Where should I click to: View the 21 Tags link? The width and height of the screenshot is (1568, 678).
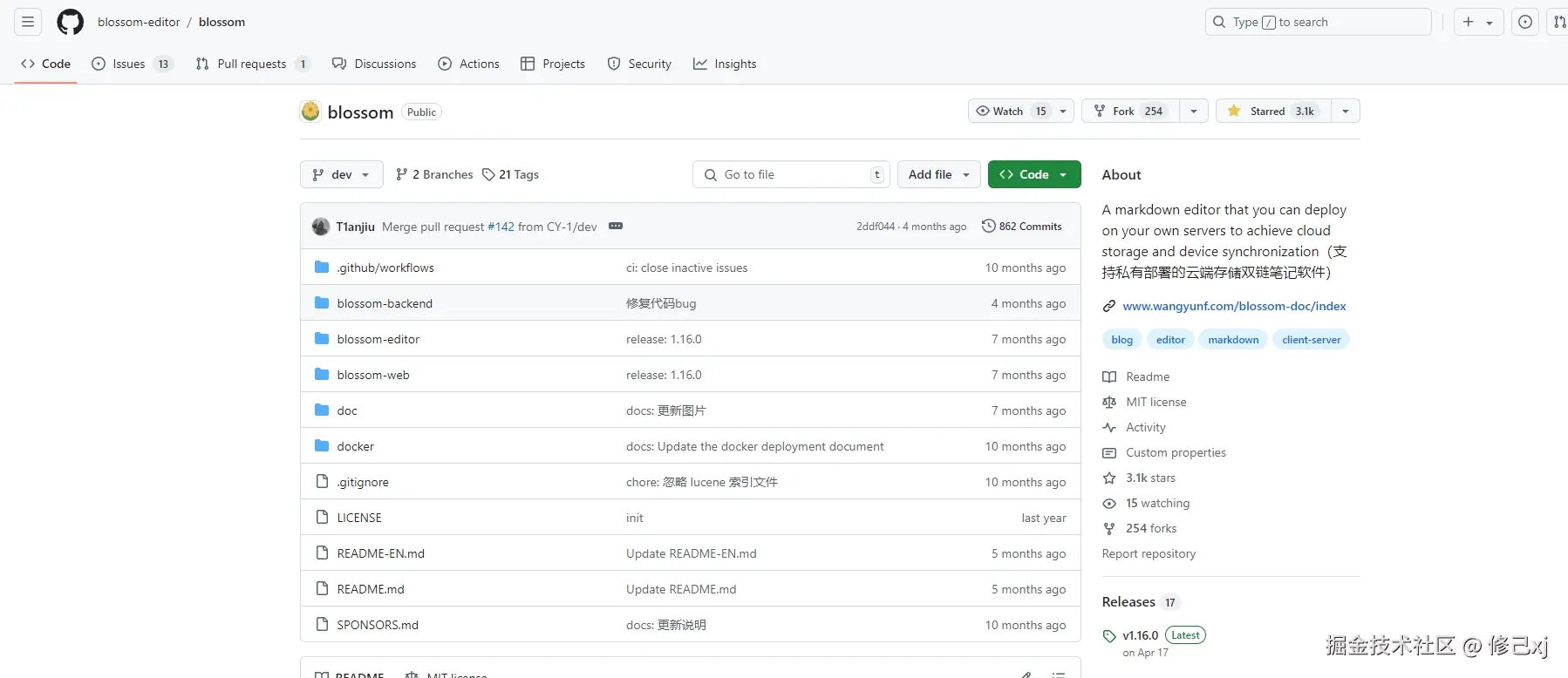[x=511, y=174]
